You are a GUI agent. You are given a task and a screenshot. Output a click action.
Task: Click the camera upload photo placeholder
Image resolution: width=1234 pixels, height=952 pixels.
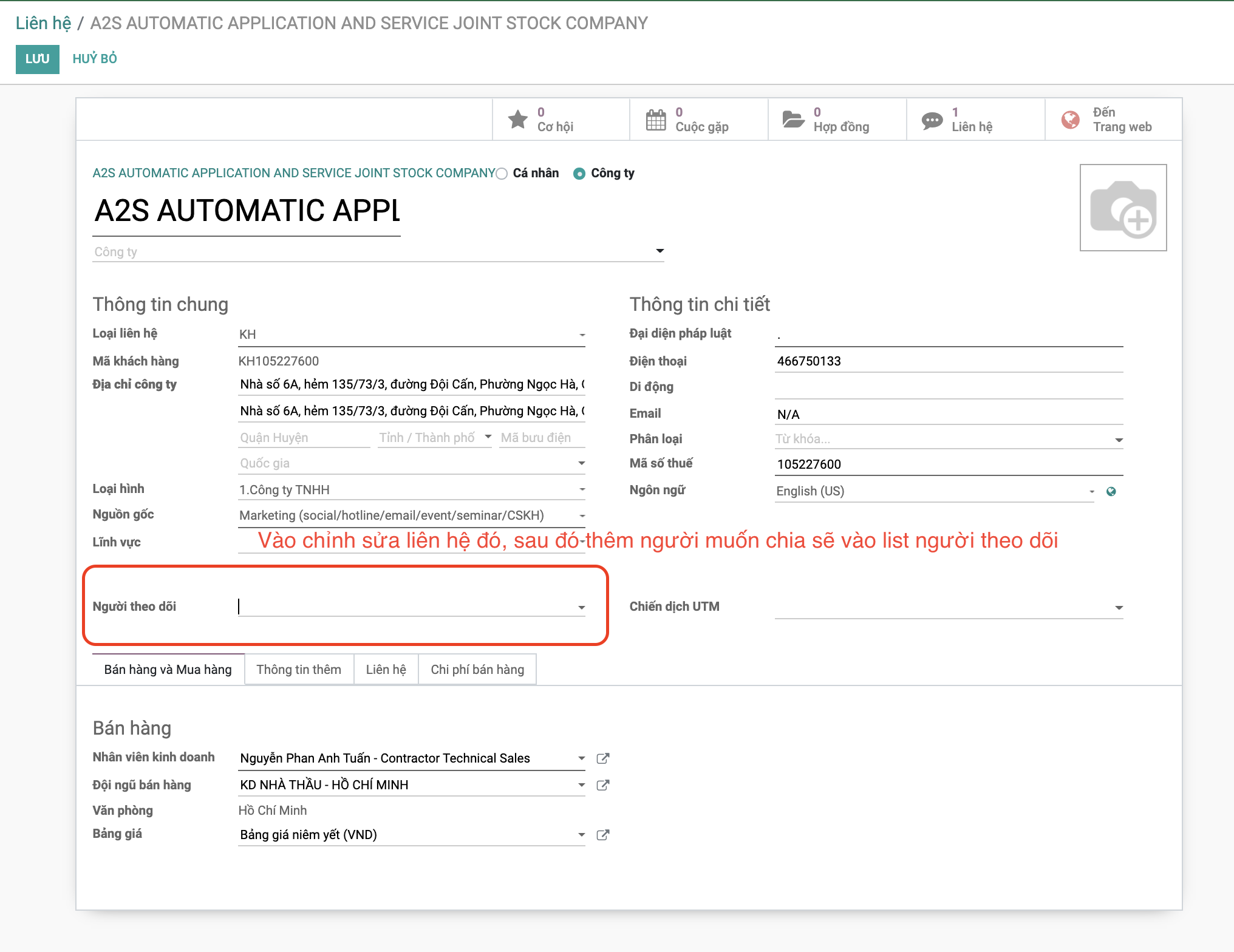coord(1123,208)
